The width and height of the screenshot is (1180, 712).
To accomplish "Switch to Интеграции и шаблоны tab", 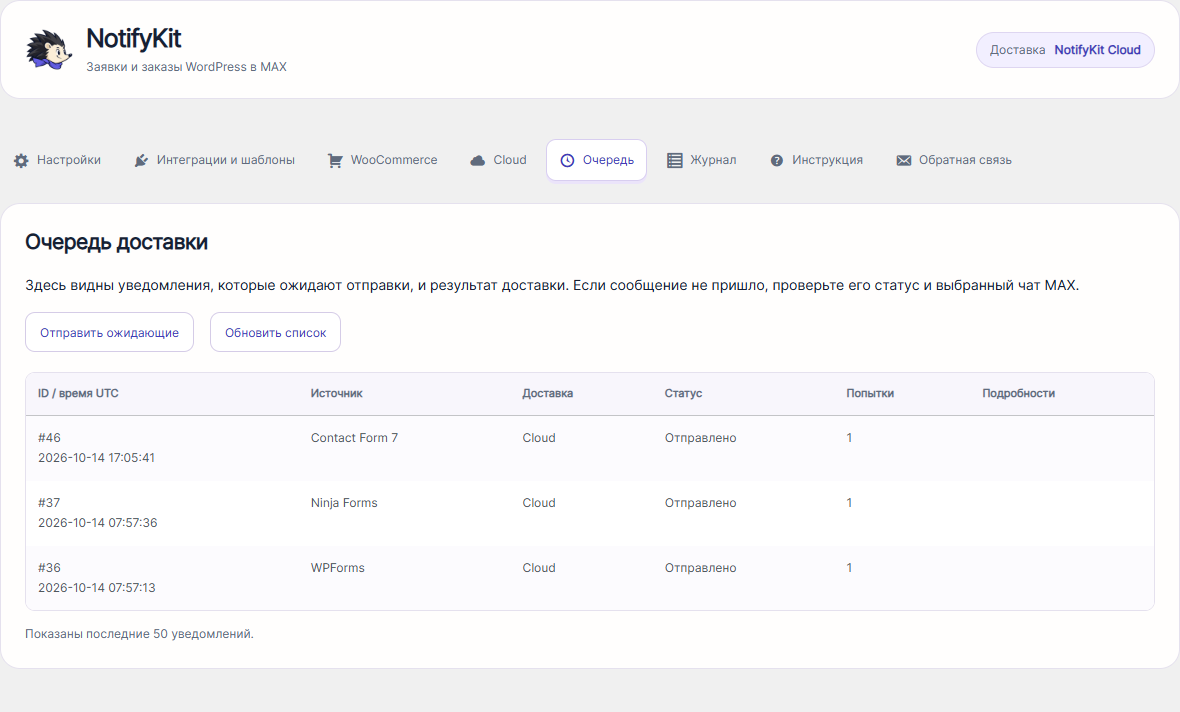I will point(214,160).
